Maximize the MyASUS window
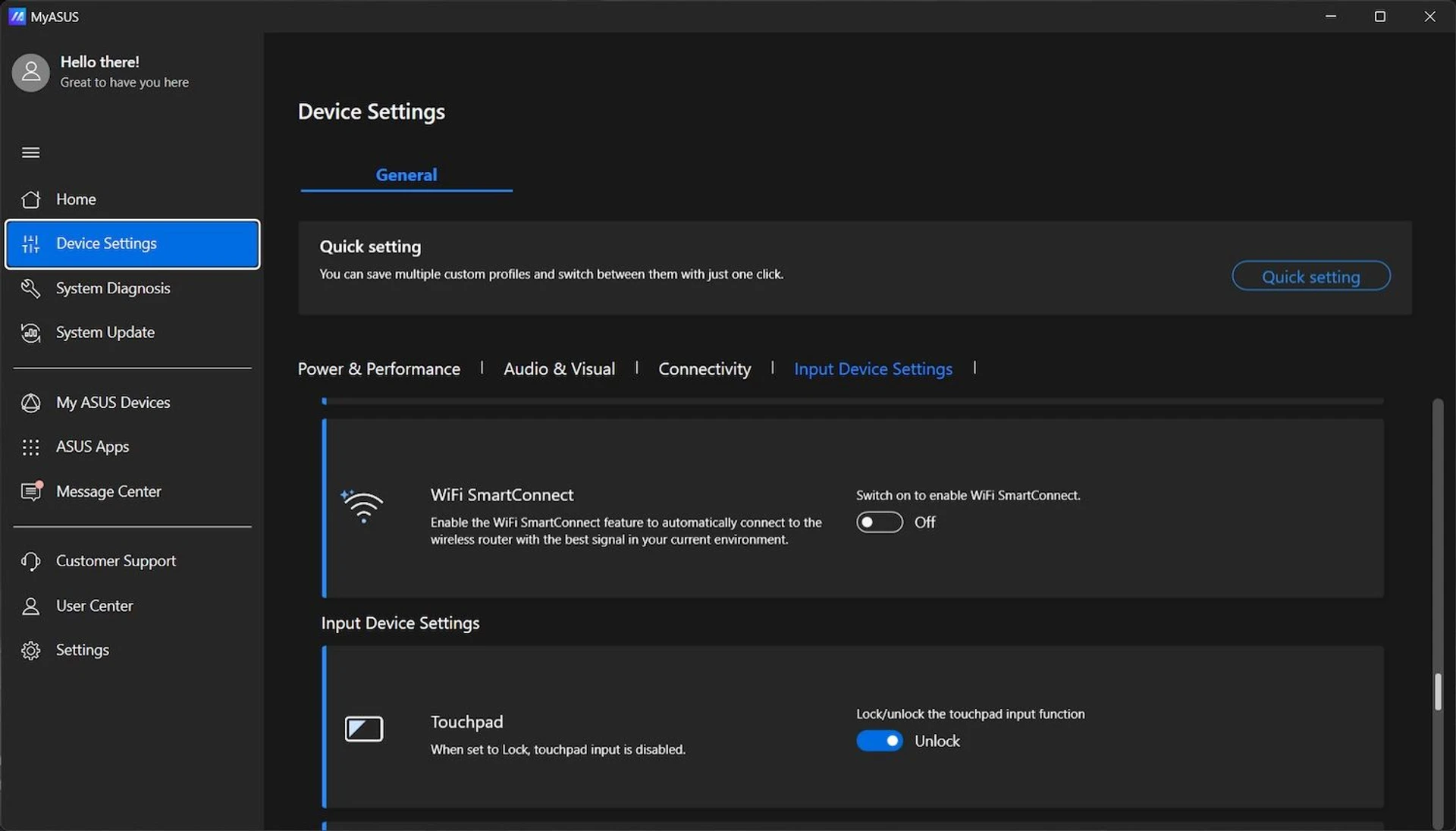The height and width of the screenshot is (831, 1456). (x=1380, y=16)
